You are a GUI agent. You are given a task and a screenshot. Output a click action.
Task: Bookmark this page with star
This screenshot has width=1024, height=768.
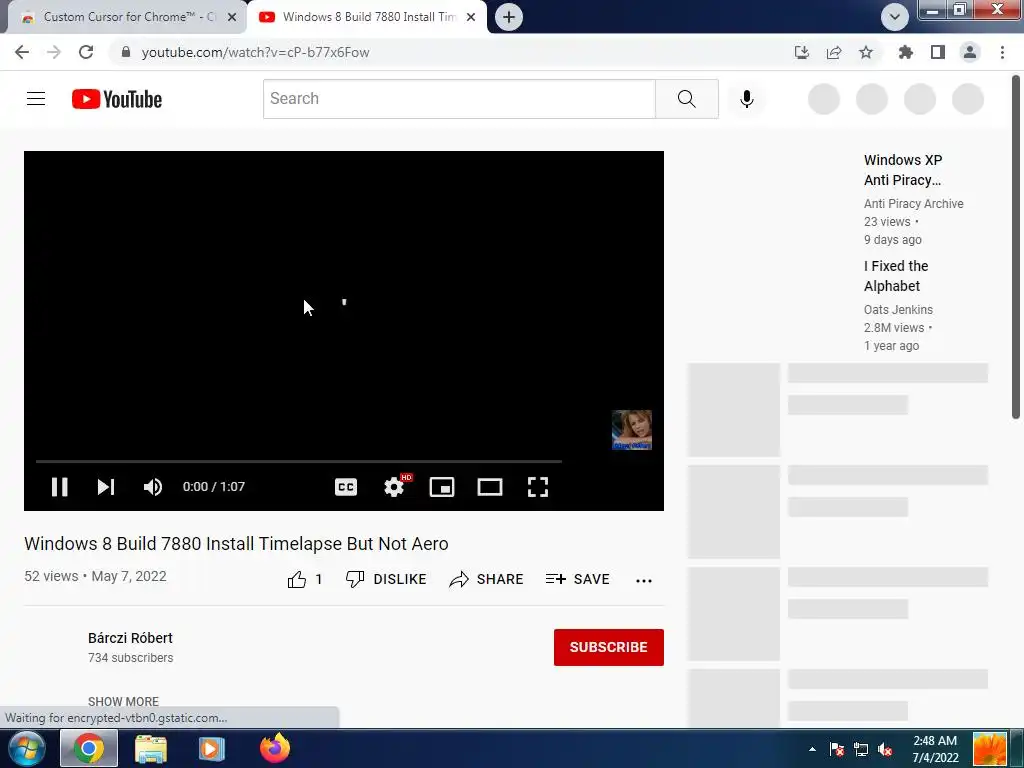pyautogui.click(x=866, y=52)
